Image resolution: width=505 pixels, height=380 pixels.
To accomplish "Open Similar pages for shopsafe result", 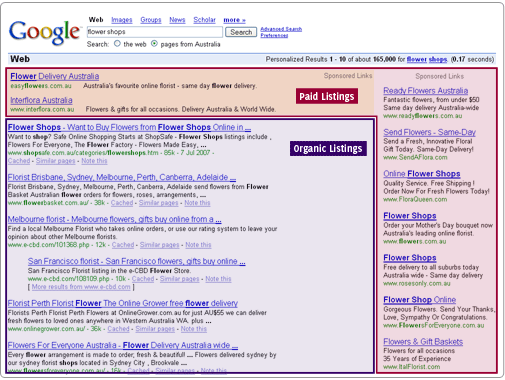I will coord(56,161).
